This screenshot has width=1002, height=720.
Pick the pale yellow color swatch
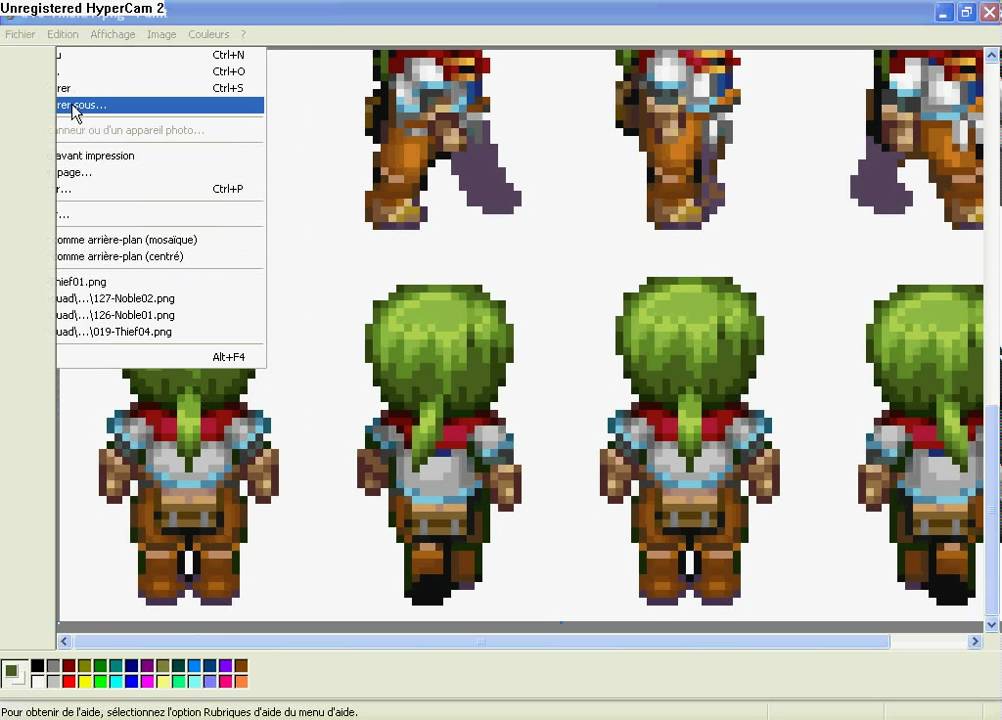click(x=163, y=682)
